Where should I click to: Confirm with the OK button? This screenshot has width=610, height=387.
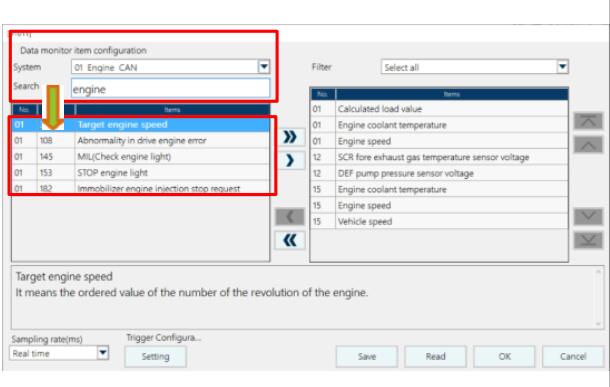tap(504, 356)
